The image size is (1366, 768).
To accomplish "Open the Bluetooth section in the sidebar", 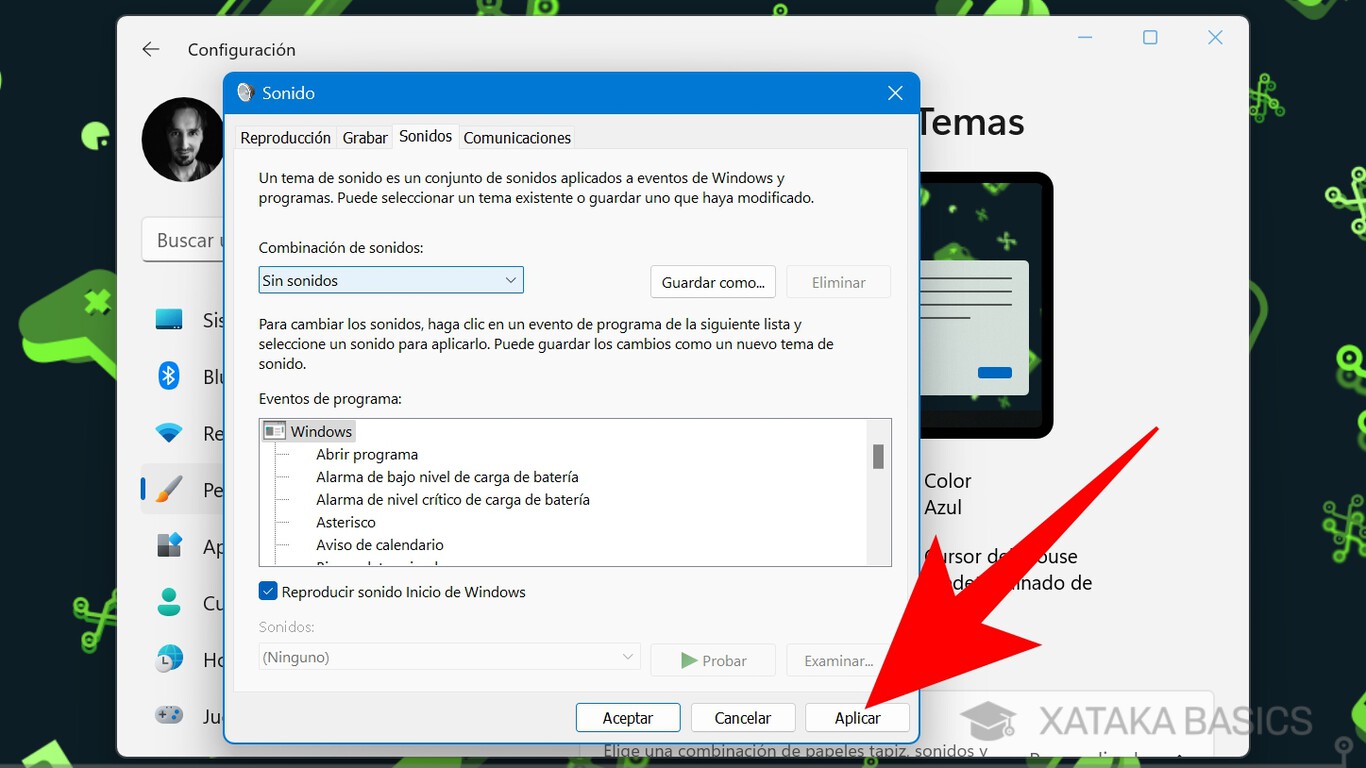I will (167, 376).
